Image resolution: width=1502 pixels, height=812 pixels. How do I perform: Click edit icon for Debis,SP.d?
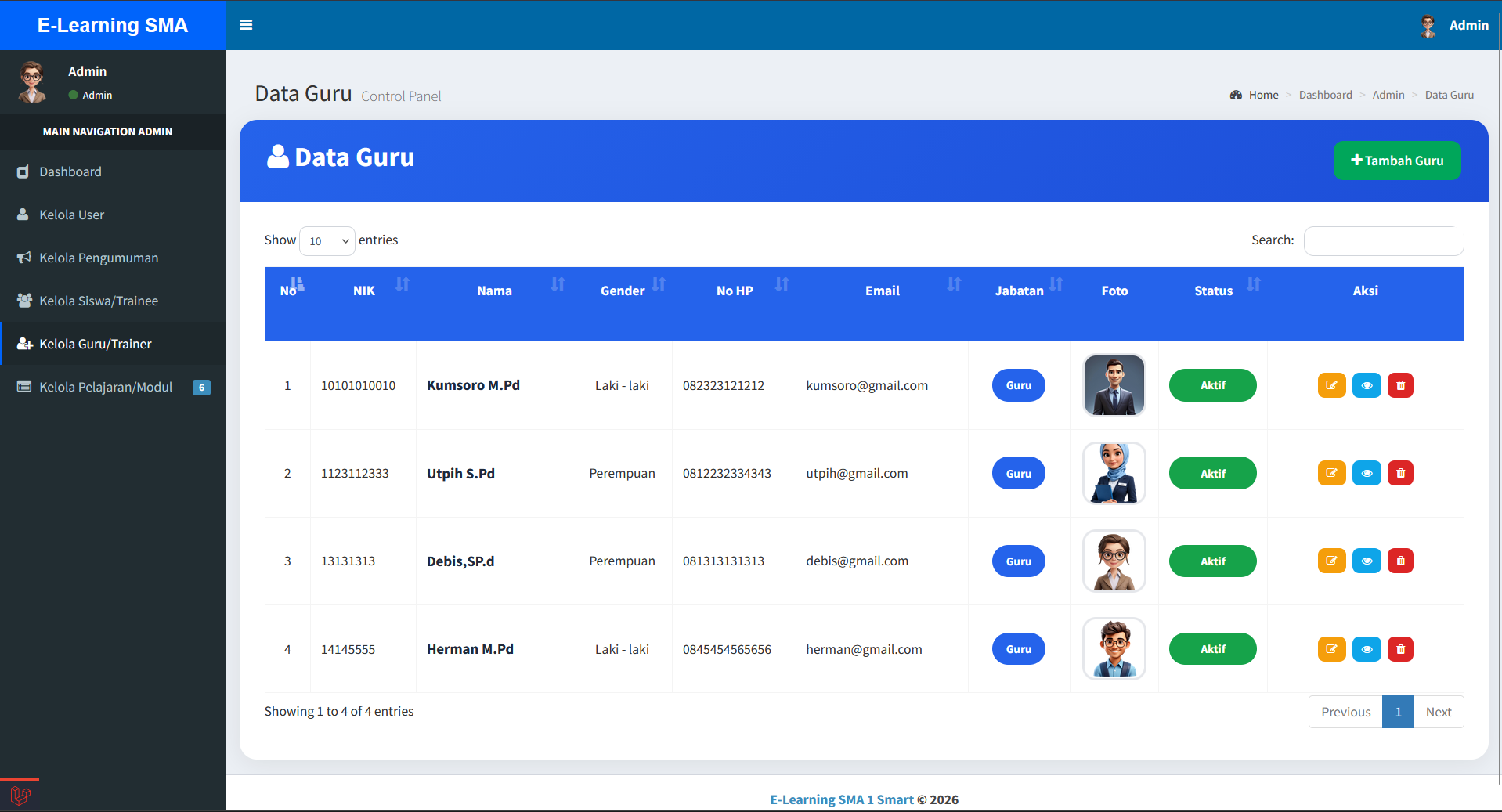[x=1331, y=561]
